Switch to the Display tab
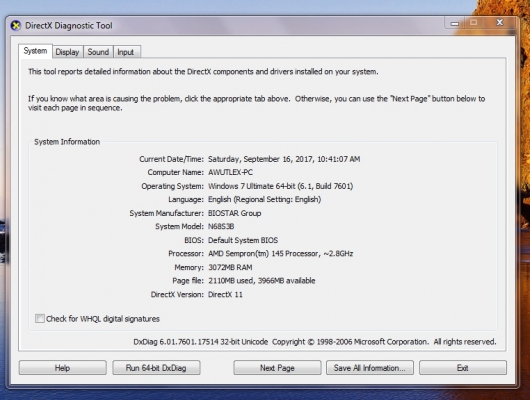 68,52
